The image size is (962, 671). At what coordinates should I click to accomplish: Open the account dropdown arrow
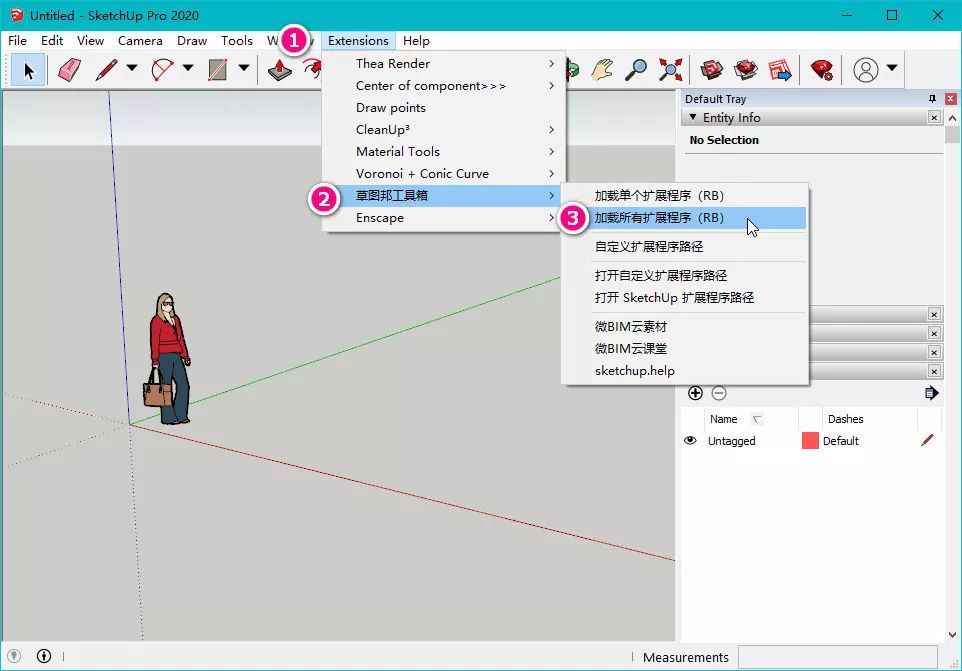click(x=892, y=67)
